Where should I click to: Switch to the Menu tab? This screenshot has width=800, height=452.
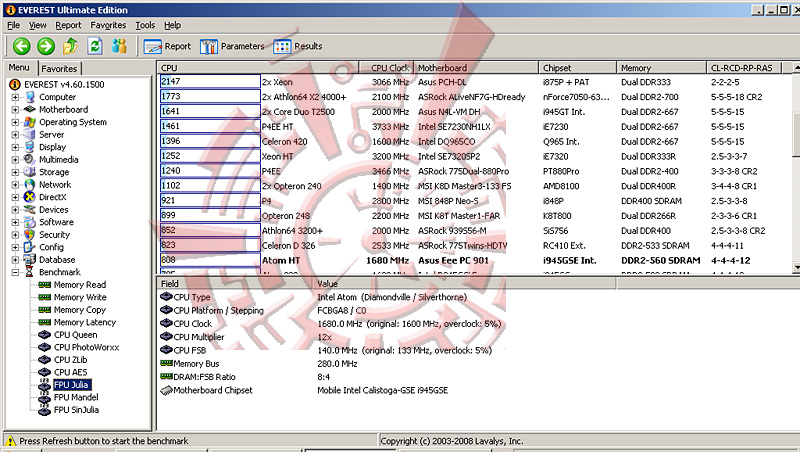click(x=19, y=67)
